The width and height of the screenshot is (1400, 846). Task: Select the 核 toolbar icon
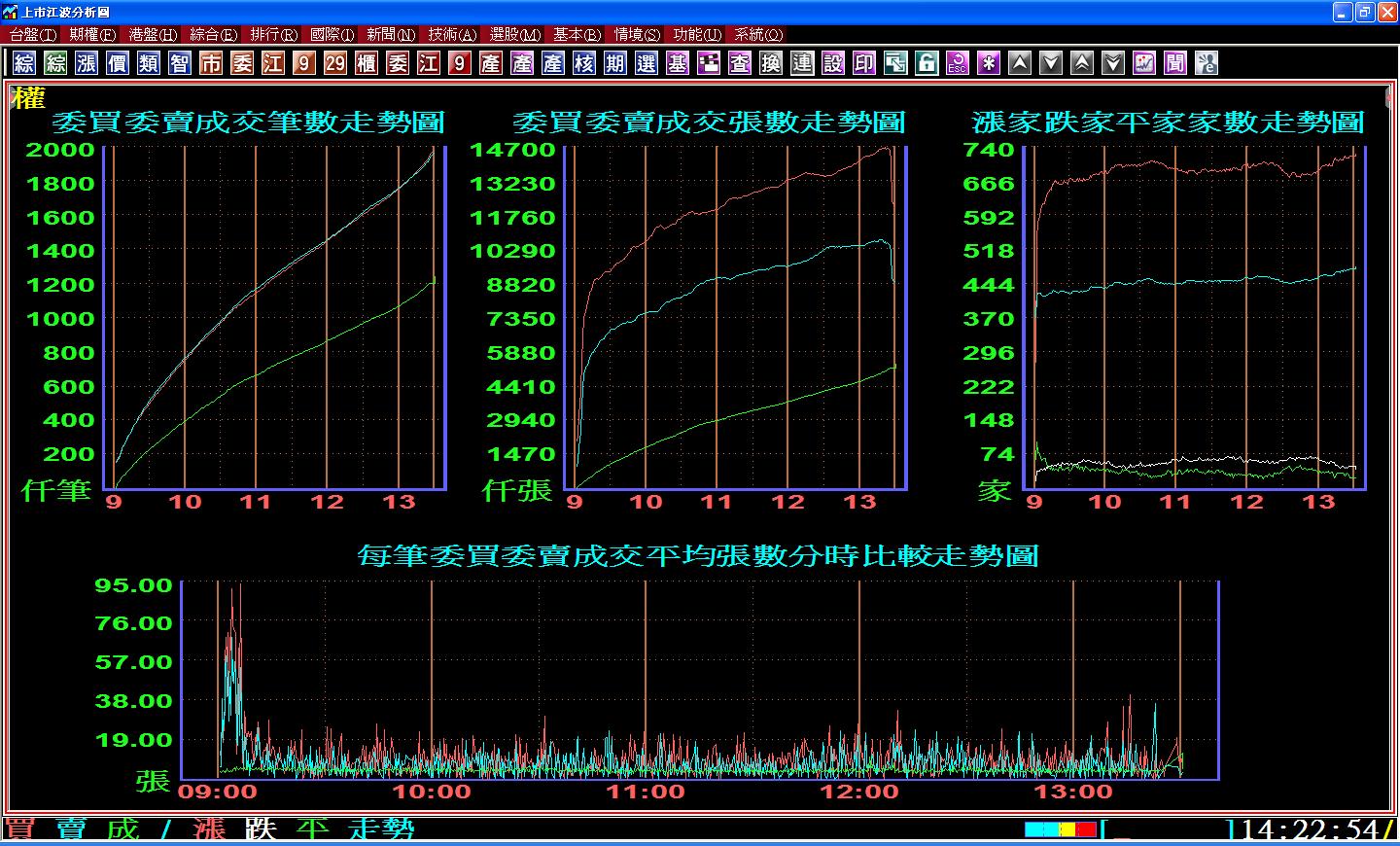(584, 63)
